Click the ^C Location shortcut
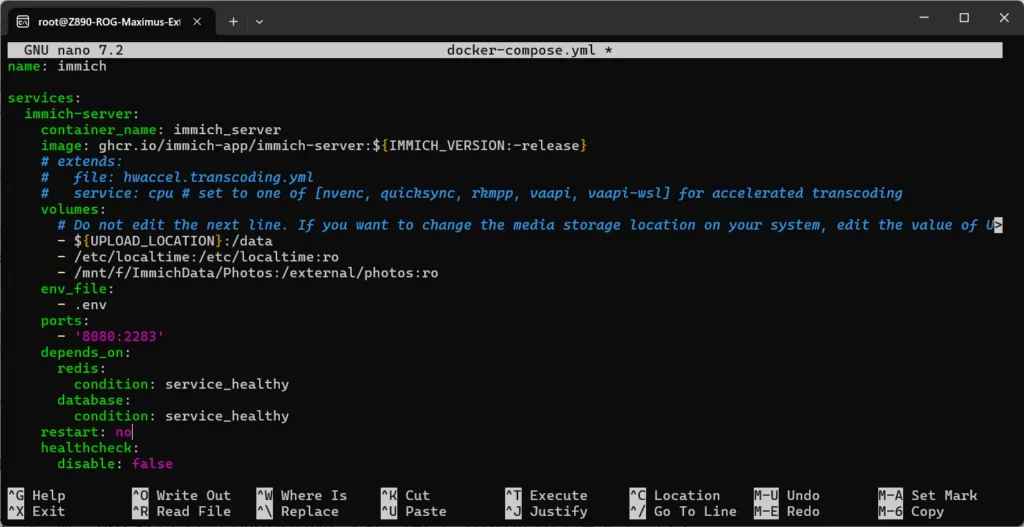 tap(675, 496)
